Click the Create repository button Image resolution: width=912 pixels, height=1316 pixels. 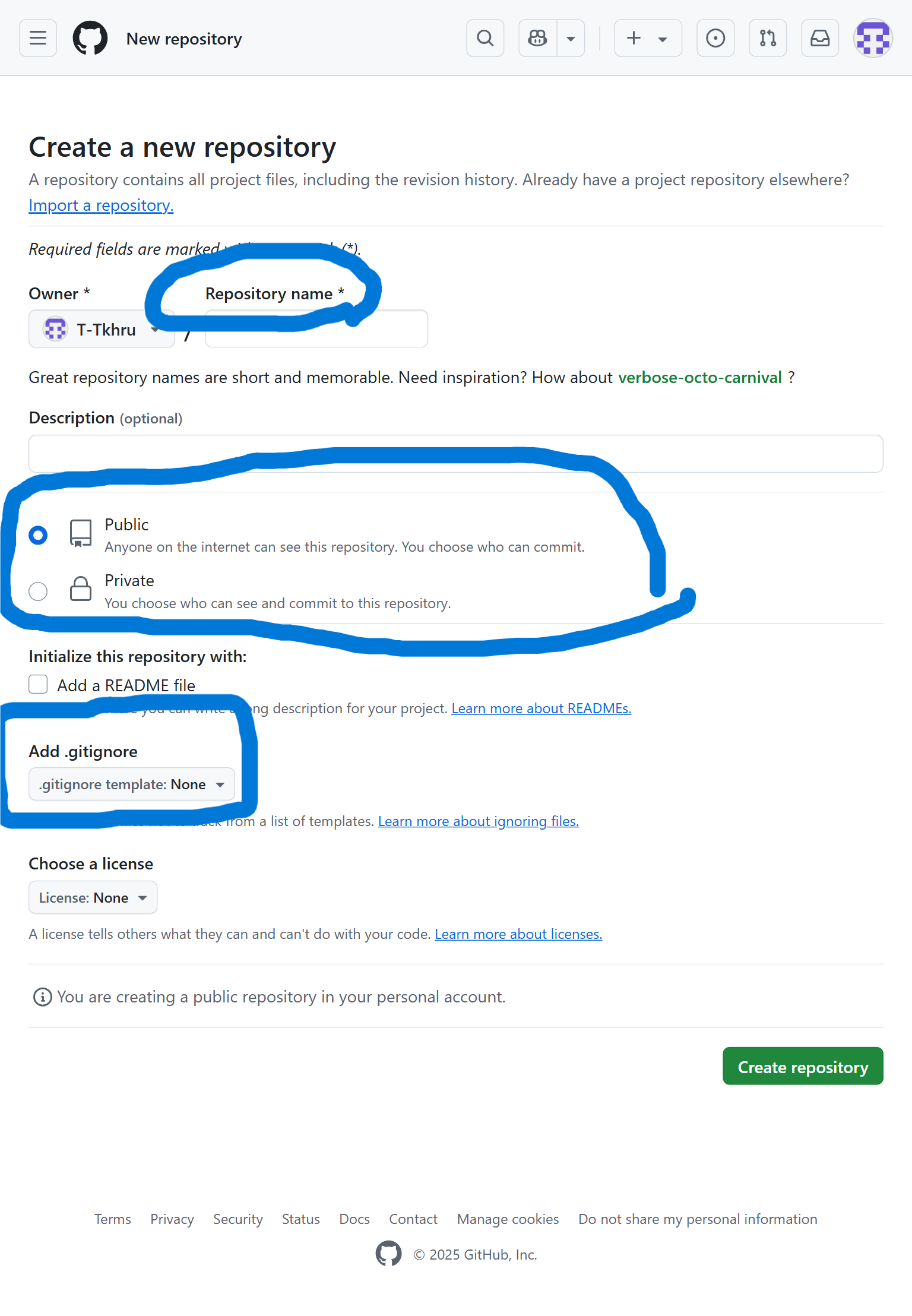(803, 1066)
